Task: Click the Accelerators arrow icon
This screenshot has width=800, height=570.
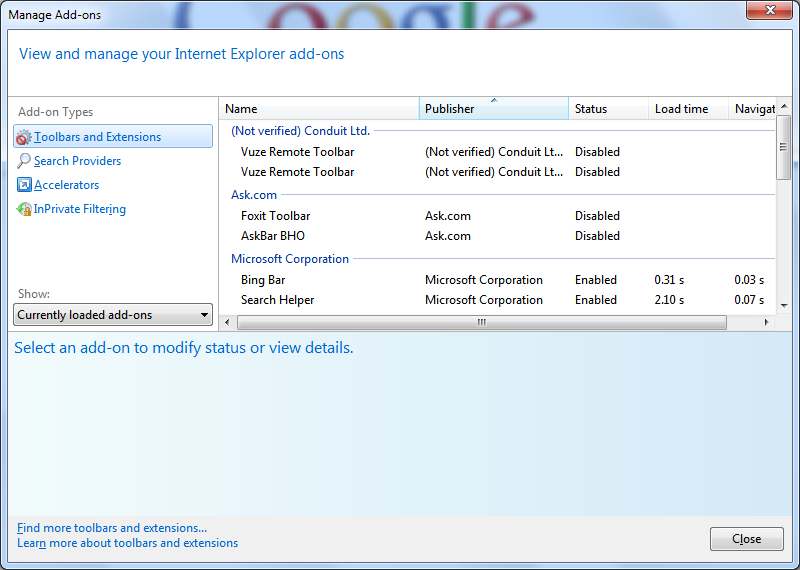Action: [x=24, y=185]
